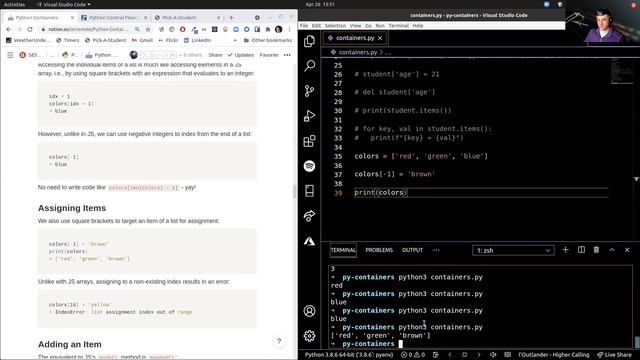Open the Extensions view
The height and width of the screenshot is (360, 640).
[x=309, y=141]
